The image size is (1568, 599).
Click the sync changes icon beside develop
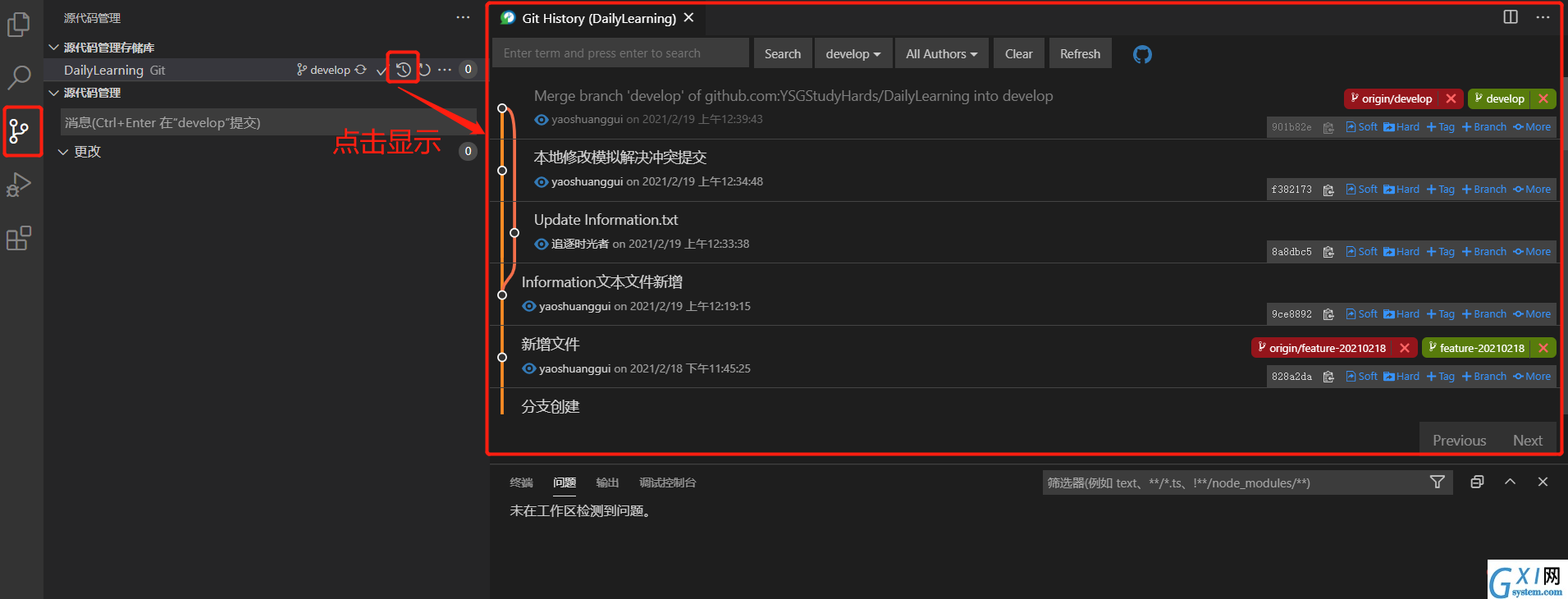click(360, 70)
